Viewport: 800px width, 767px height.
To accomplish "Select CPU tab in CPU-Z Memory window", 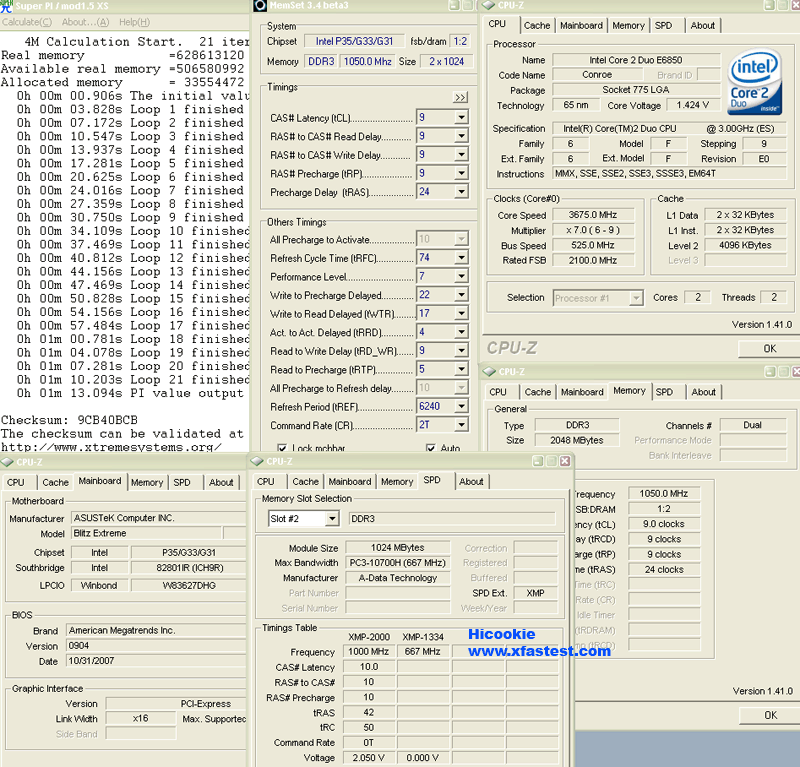I will (498, 392).
